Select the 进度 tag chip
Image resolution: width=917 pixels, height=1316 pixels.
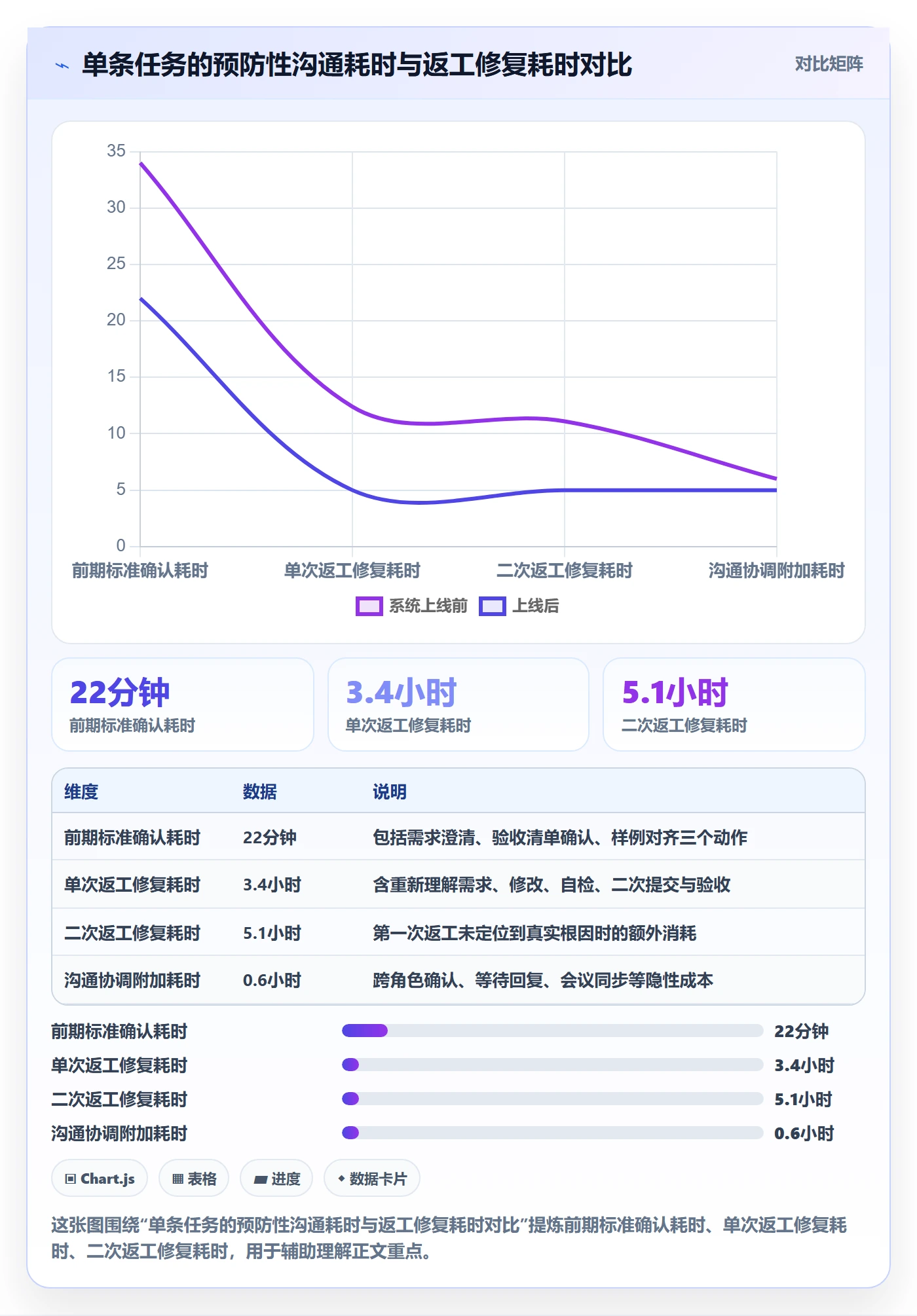point(276,1179)
